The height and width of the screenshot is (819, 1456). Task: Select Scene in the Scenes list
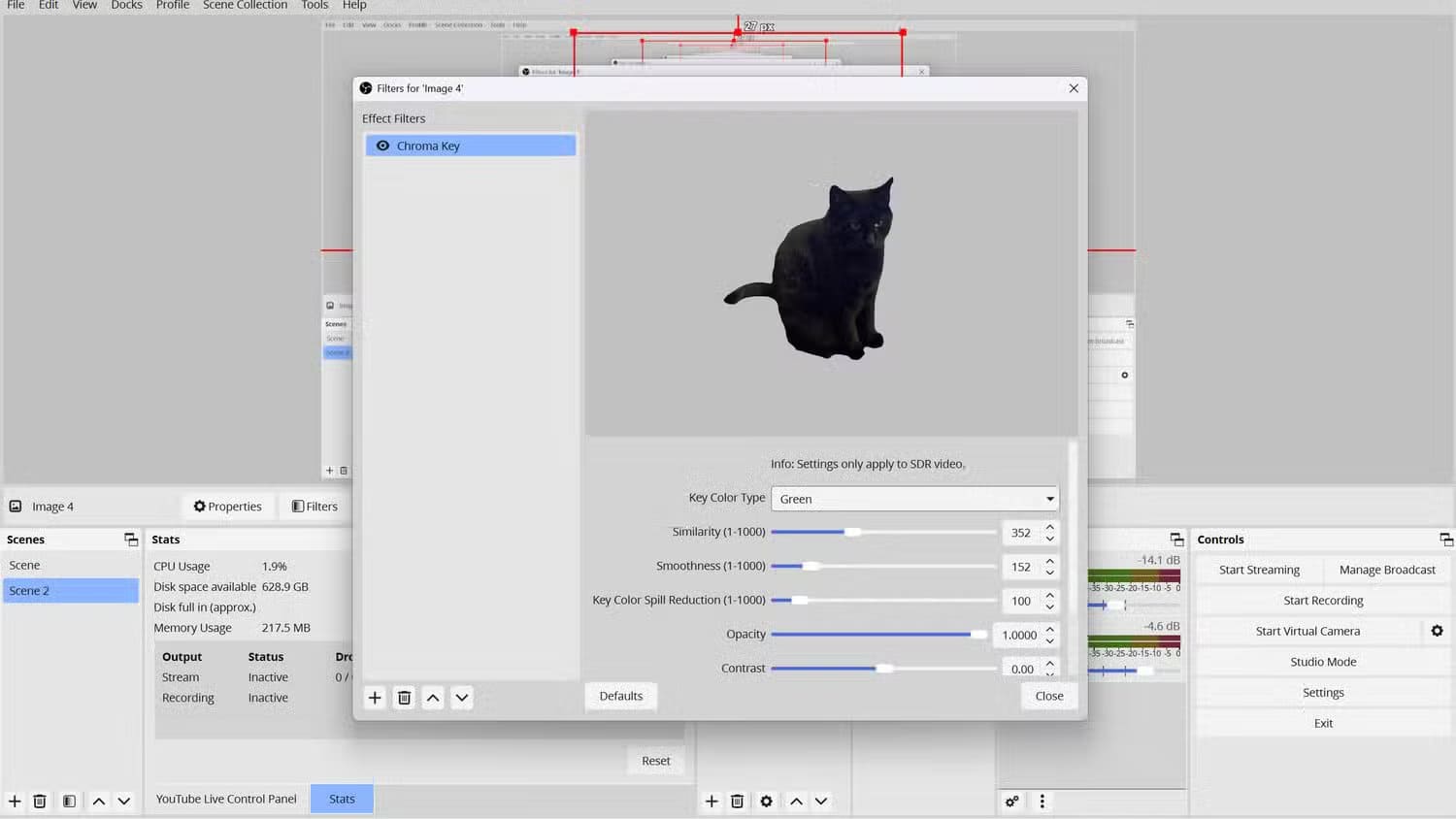[71, 565]
